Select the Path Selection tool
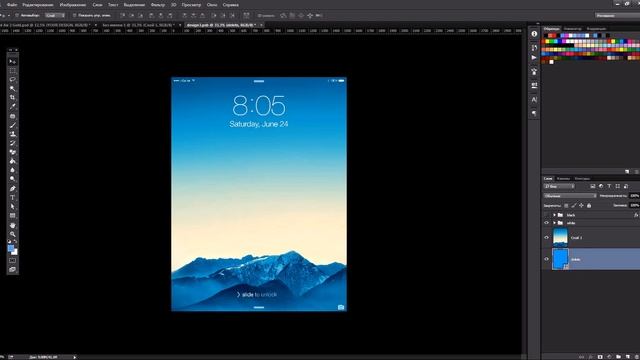 click(x=13, y=207)
